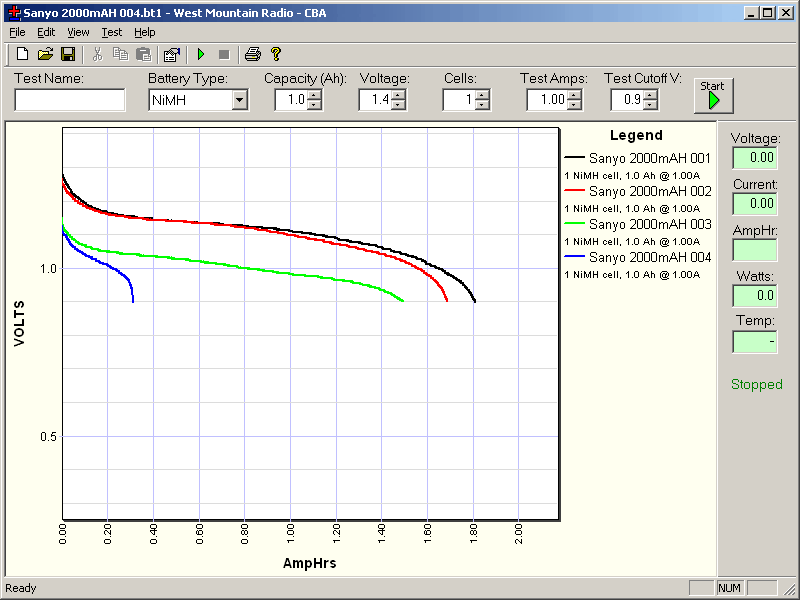The image size is (800, 600).
Task: Click the Test Name input field
Action: pos(70,100)
